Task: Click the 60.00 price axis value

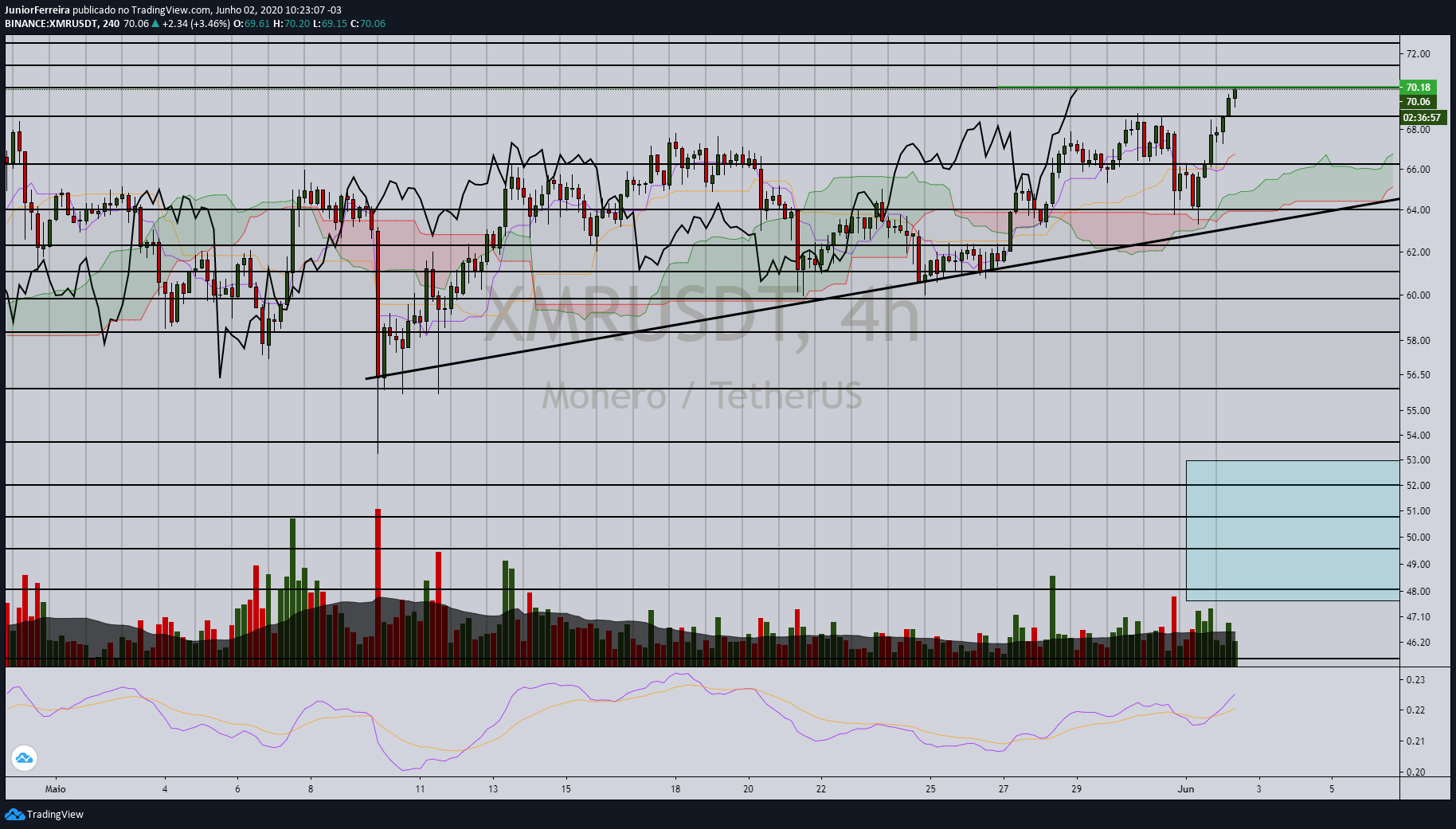Action: [1418, 295]
